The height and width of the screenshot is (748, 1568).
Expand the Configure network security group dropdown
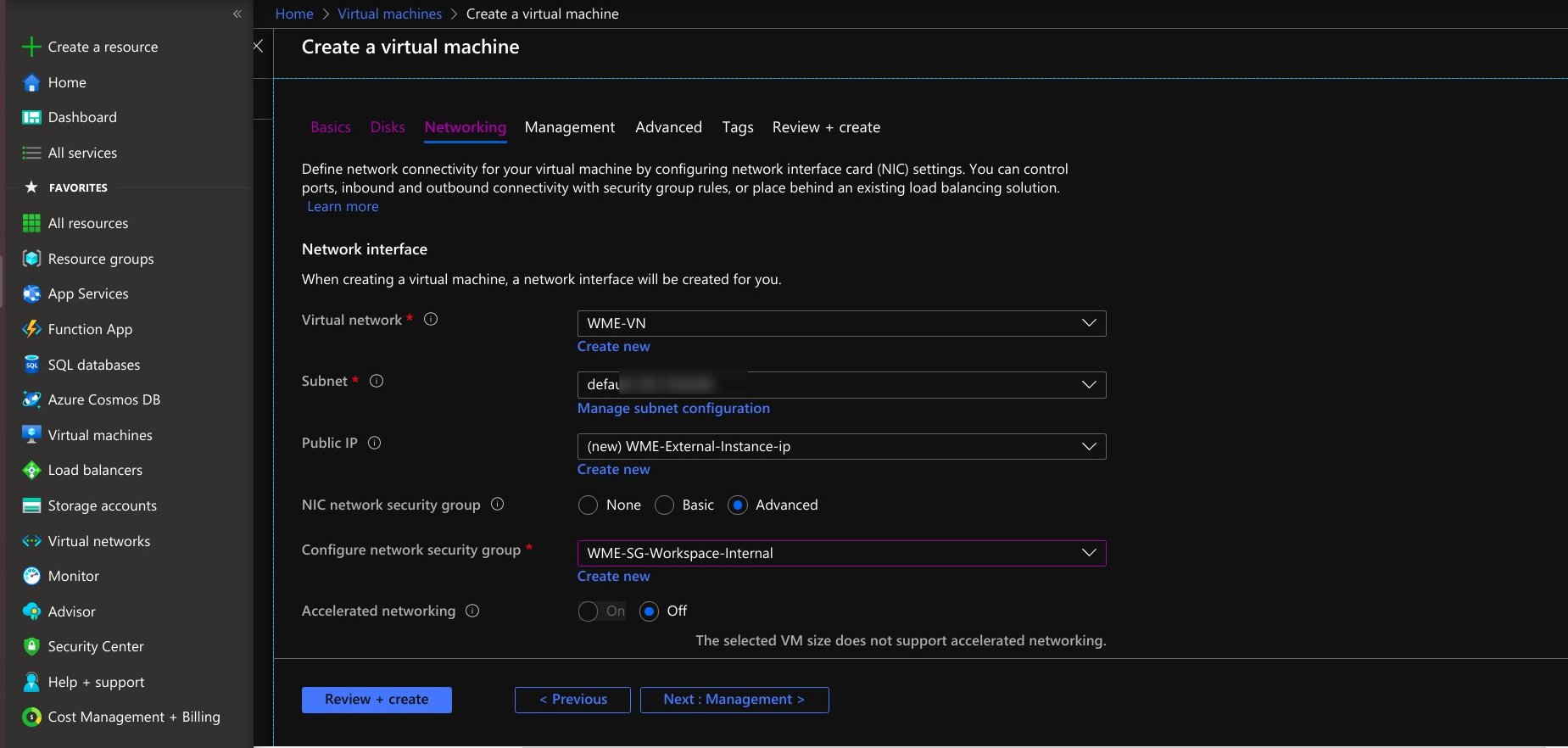click(1089, 553)
